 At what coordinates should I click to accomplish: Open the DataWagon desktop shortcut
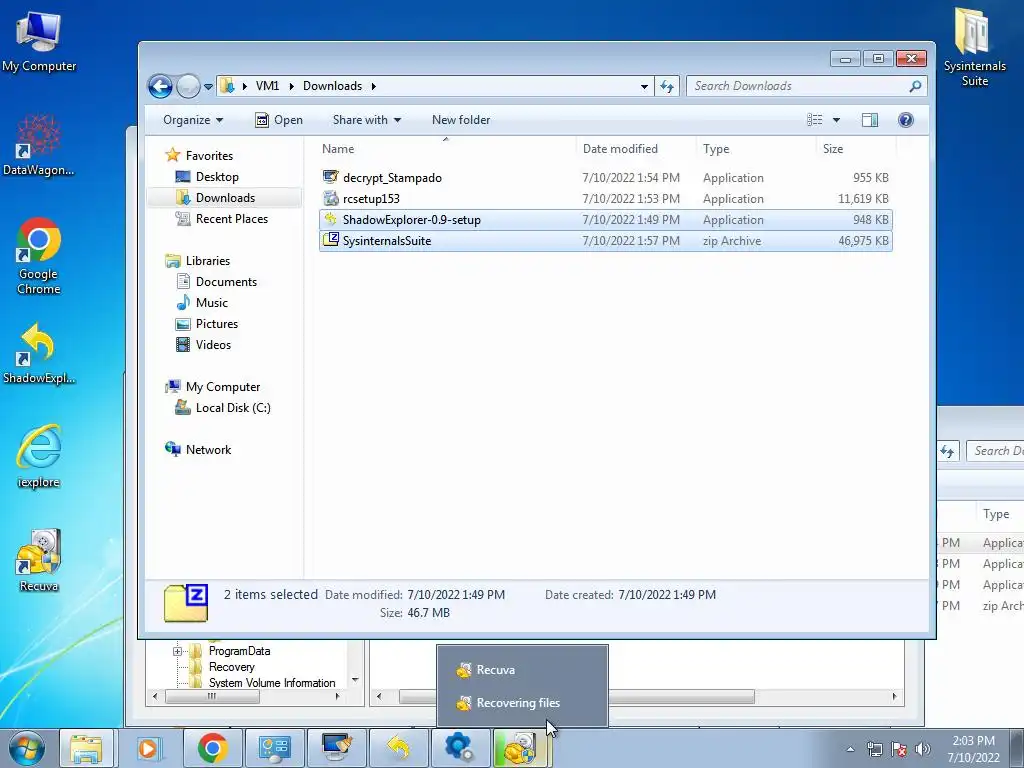click(x=39, y=145)
